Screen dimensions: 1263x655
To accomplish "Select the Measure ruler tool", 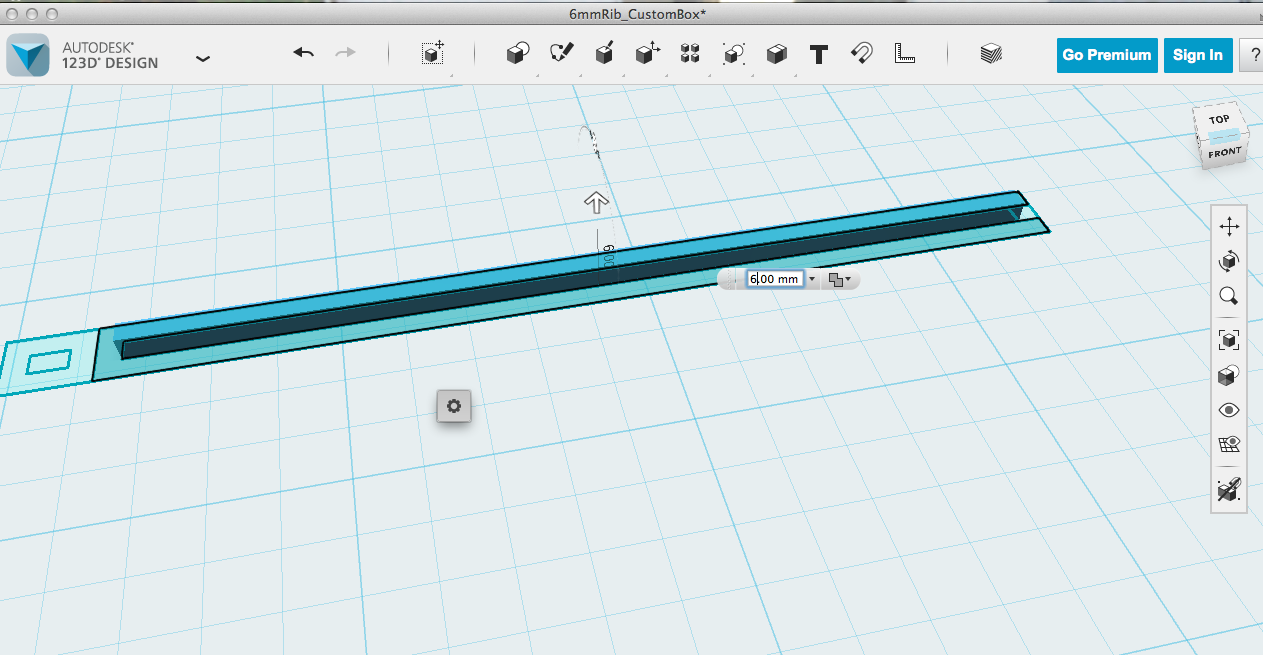I will click(x=904, y=54).
